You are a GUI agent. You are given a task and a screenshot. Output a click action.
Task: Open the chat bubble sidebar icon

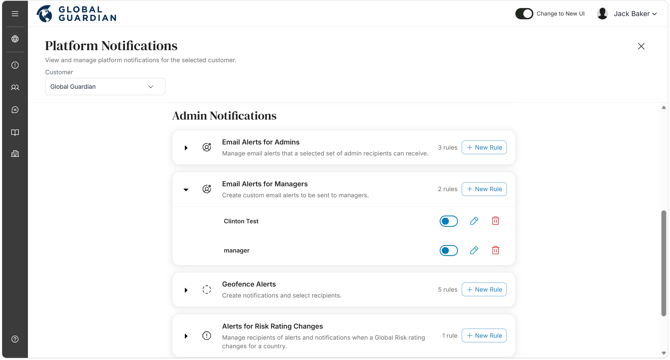[x=15, y=110]
